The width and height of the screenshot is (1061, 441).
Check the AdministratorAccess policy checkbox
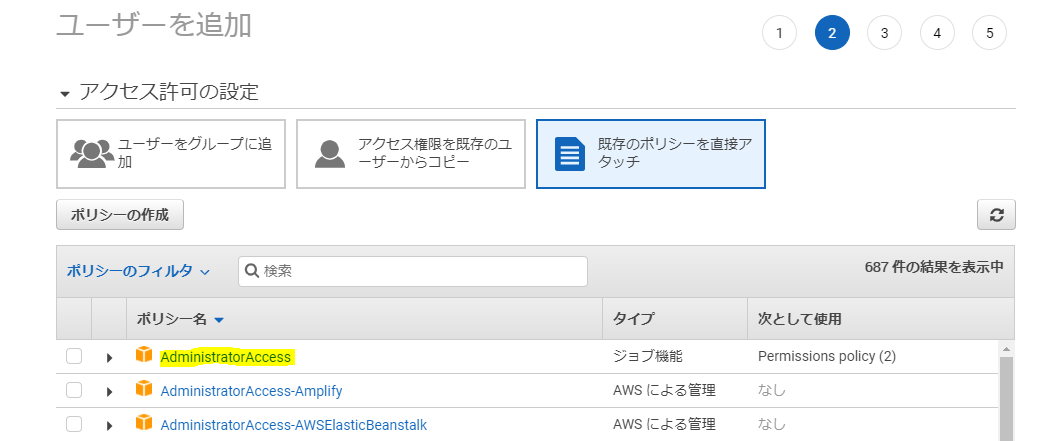pos(74,356)
